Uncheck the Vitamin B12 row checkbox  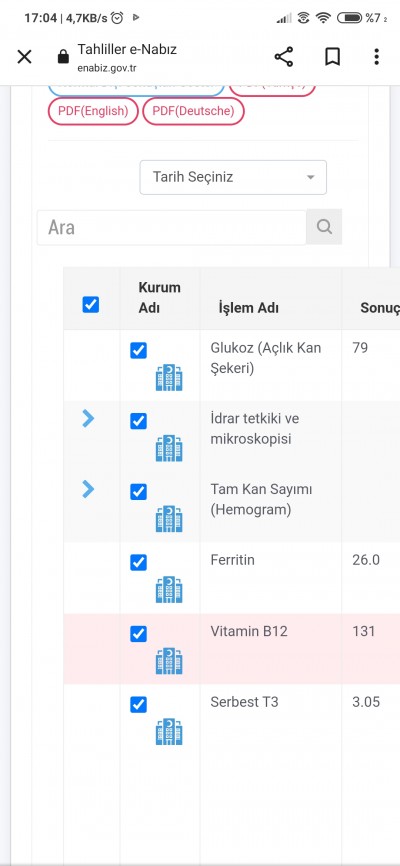(x=139, y=633)
